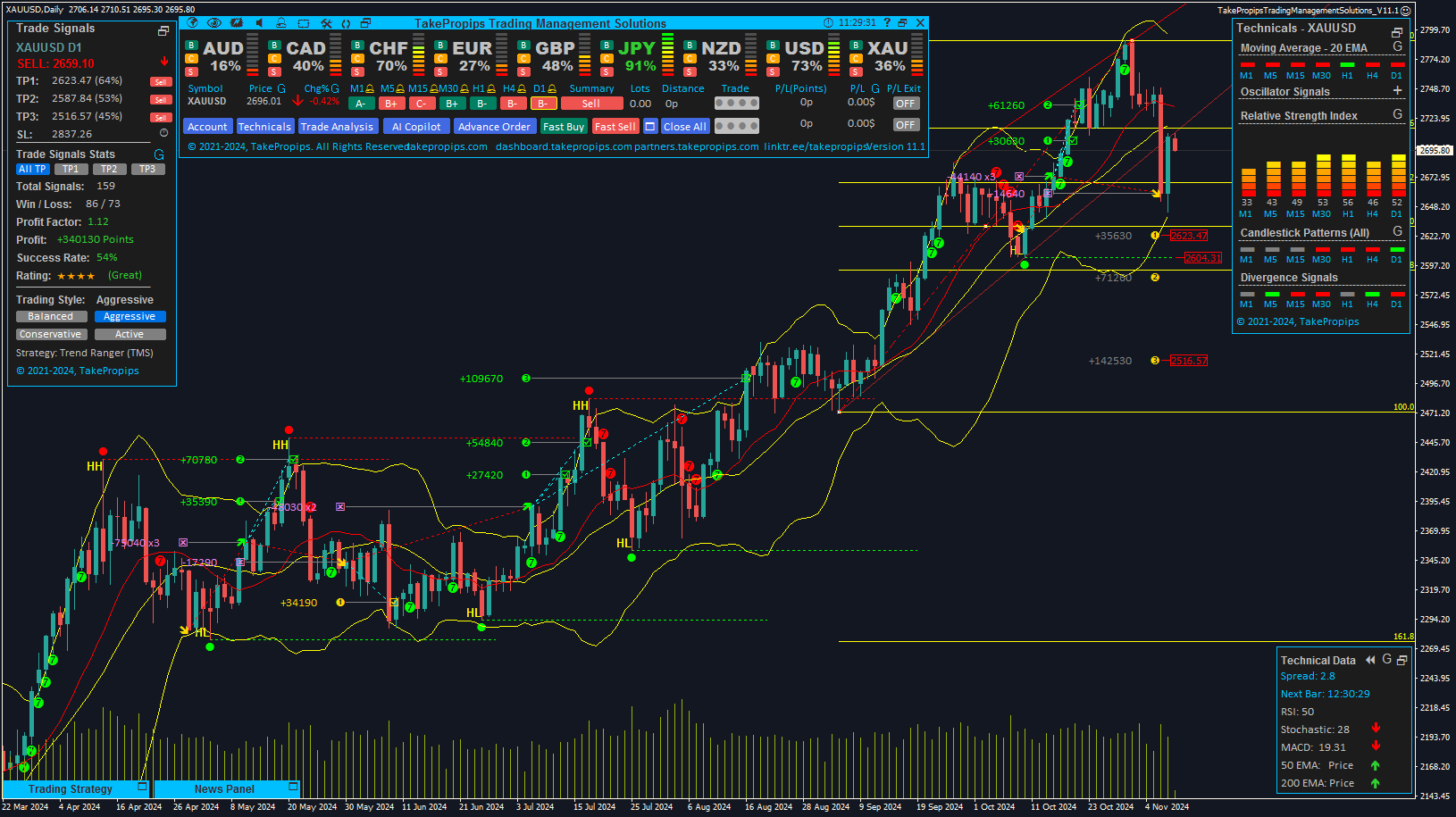Select the TP3 stats filter
This screenshot has width=1456, height=817.
click(x=147, y=169)
